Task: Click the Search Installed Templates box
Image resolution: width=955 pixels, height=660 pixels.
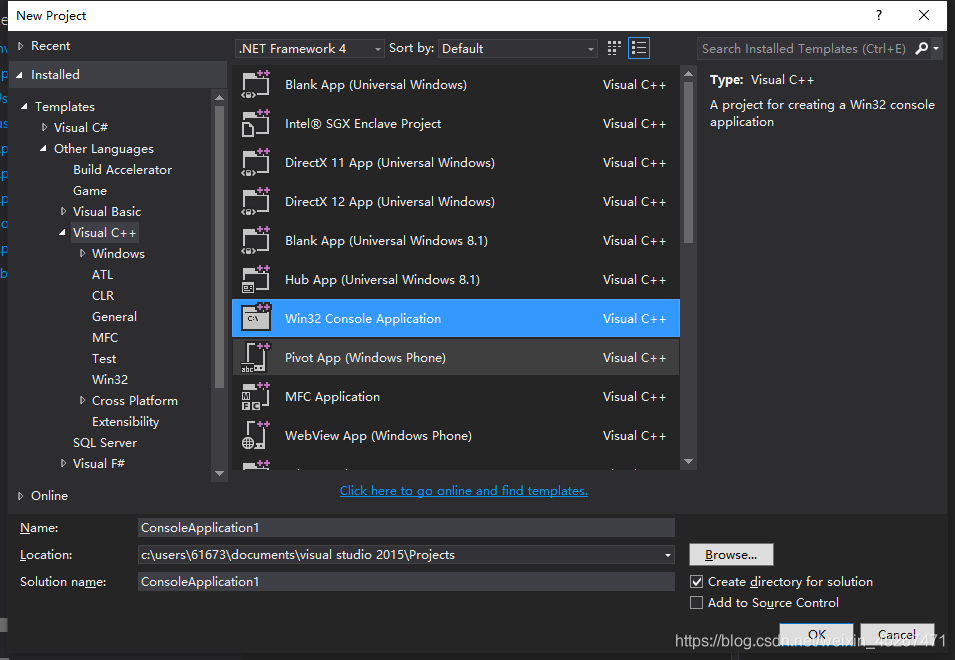Action: click(805, 48)
